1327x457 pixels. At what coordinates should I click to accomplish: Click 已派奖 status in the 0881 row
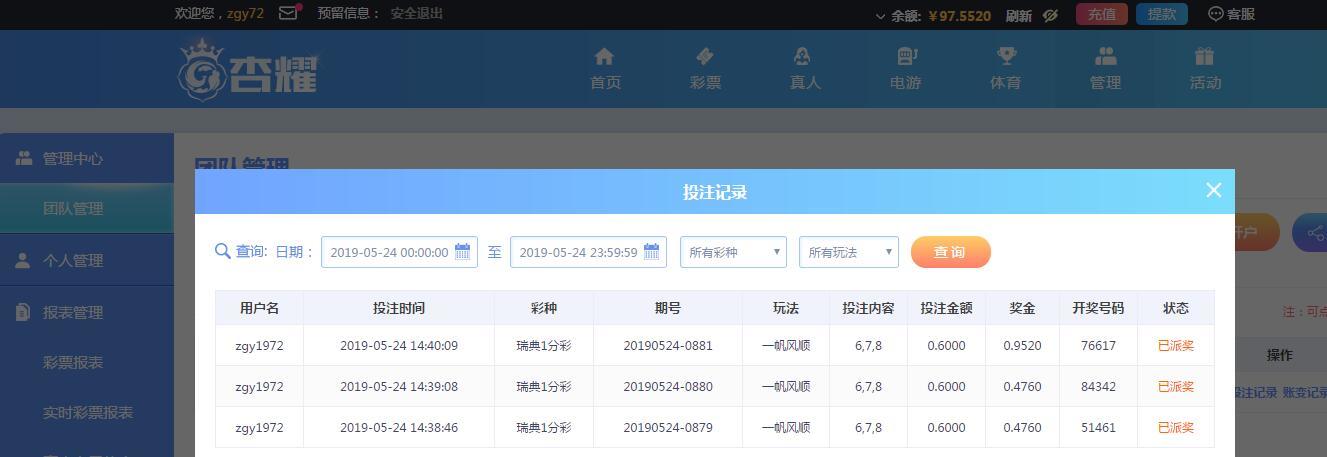(x=1176, y=346)
